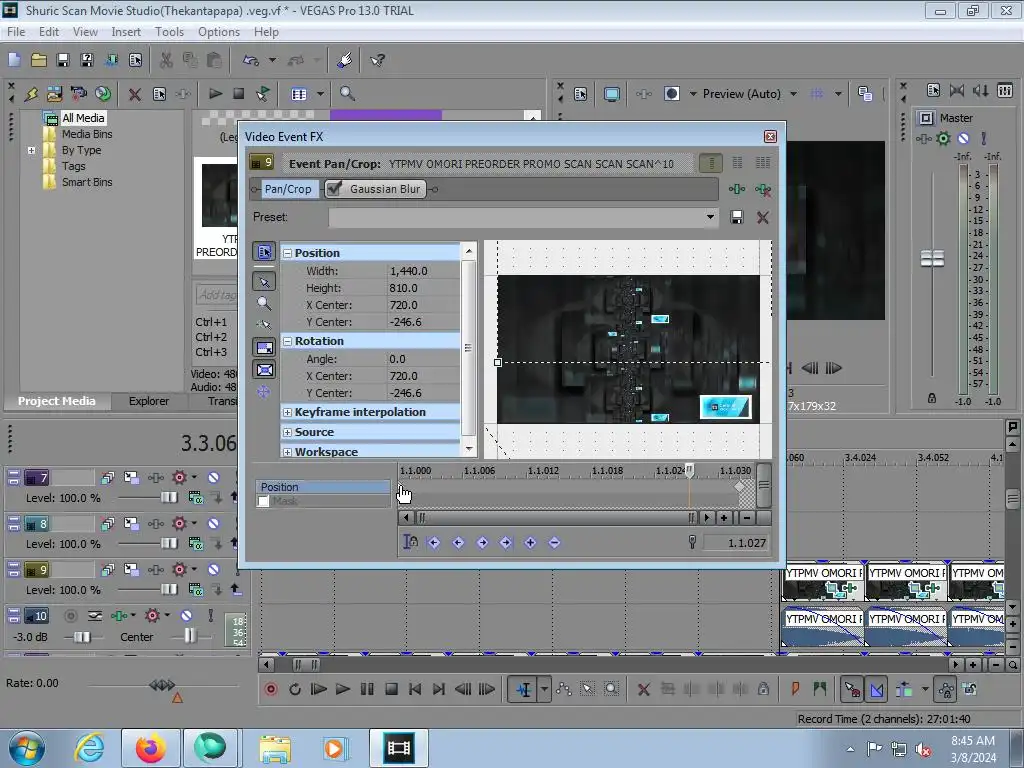Click the Split Screen View icon in preview

[671, 94]
